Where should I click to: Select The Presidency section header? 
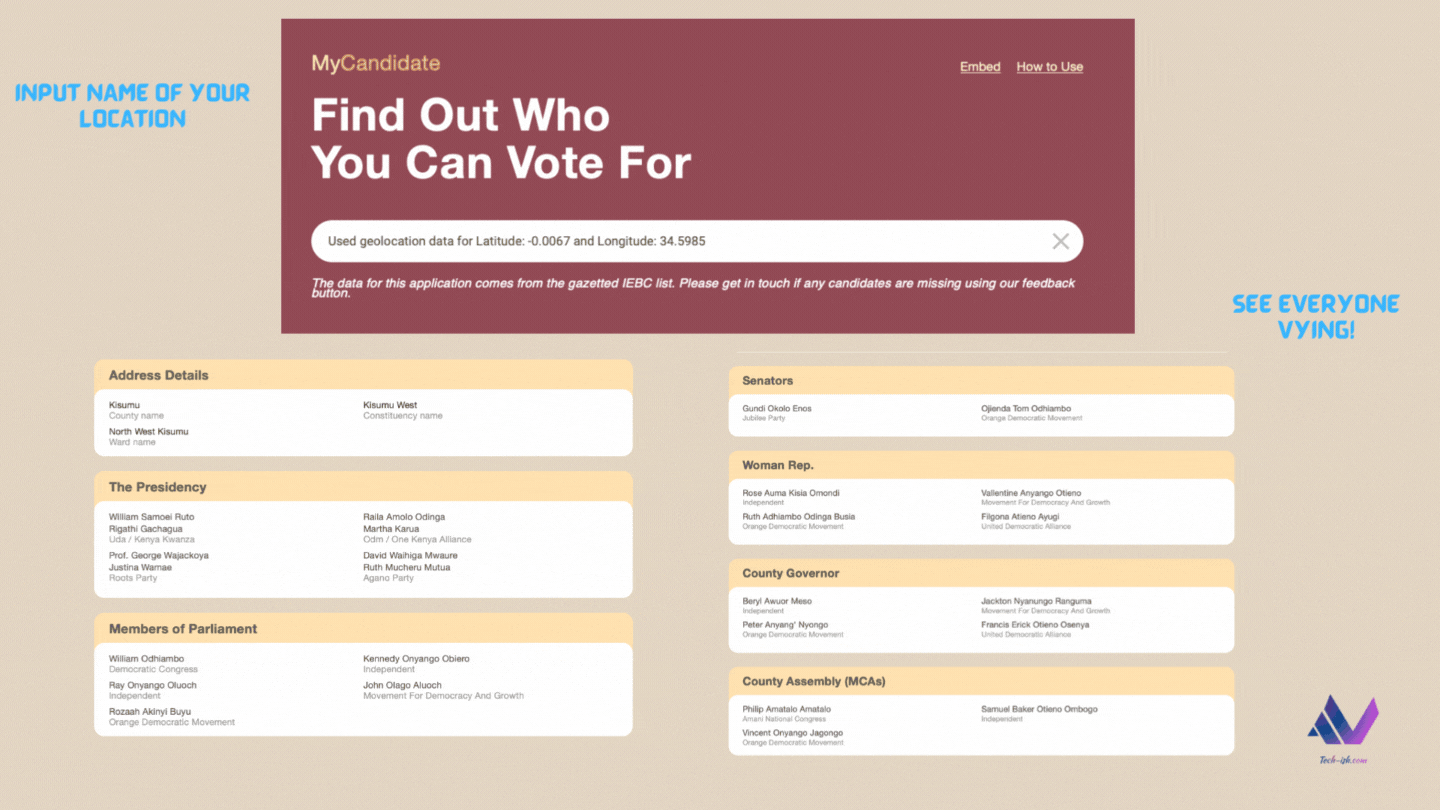(x=363, y=487)
